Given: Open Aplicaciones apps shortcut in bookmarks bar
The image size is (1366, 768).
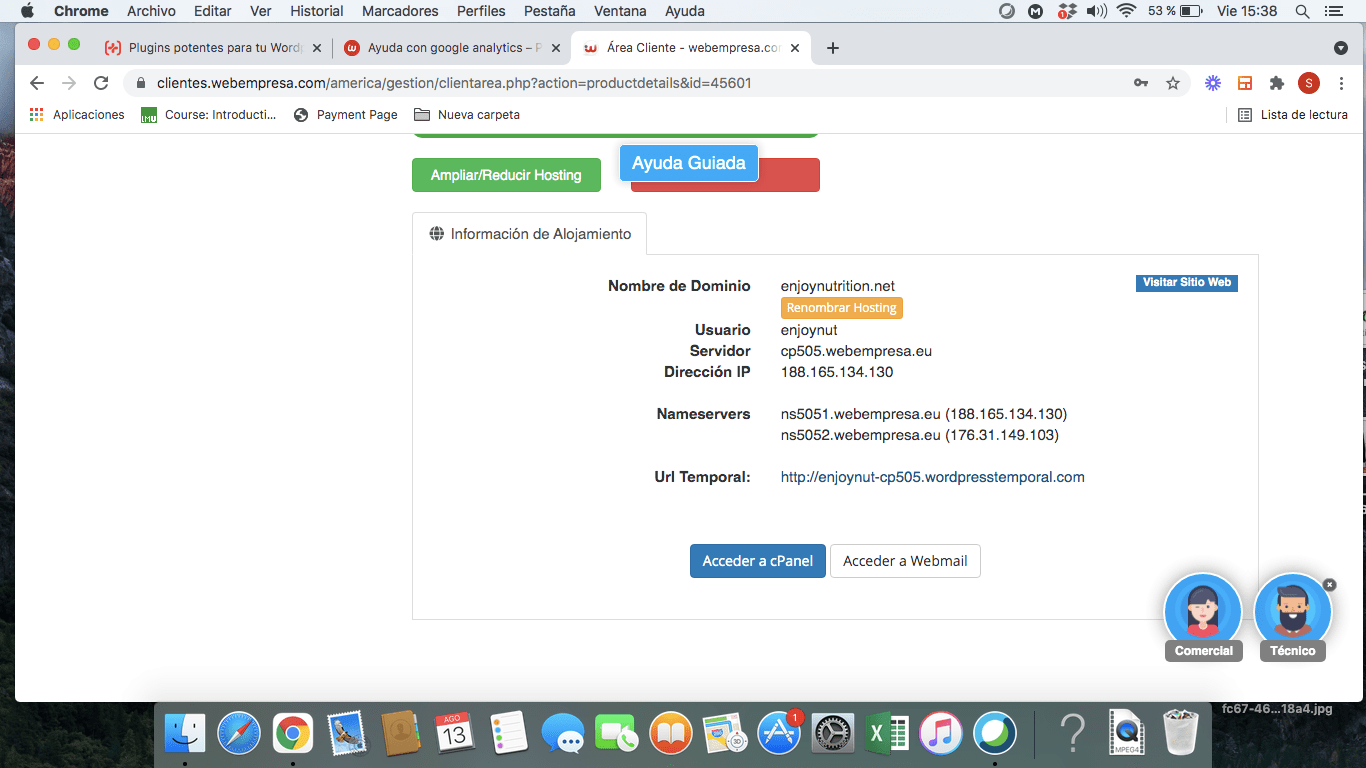Looking at the screenshot, I should pyautogui.click(x=77, y=115).
